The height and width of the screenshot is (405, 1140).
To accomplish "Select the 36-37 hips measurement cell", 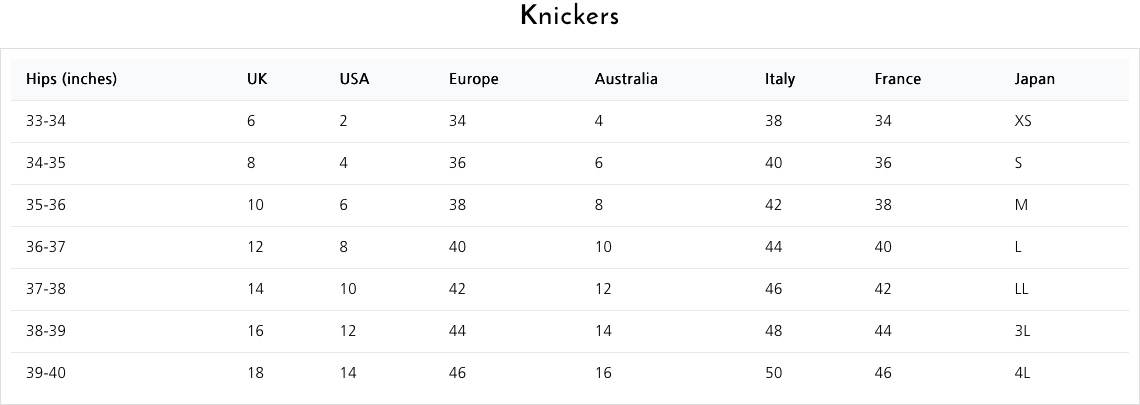I will coord(46,246).
